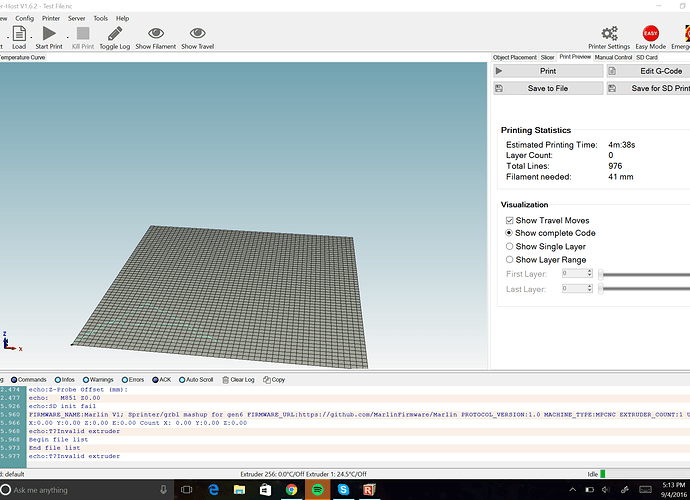Open the Manual Control tab

point(613,57)
